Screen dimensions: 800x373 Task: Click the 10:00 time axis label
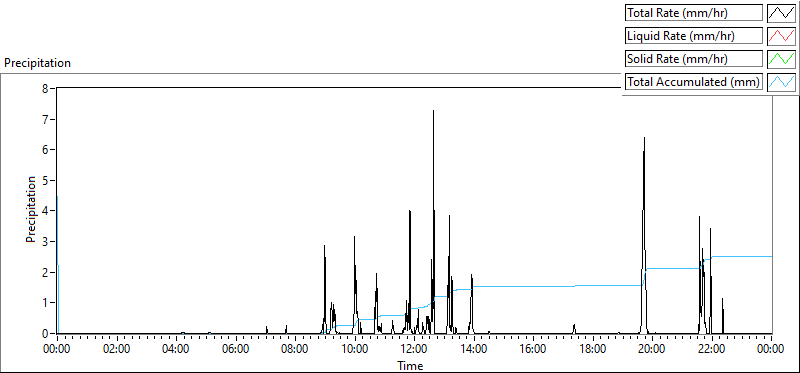point(355,349)
